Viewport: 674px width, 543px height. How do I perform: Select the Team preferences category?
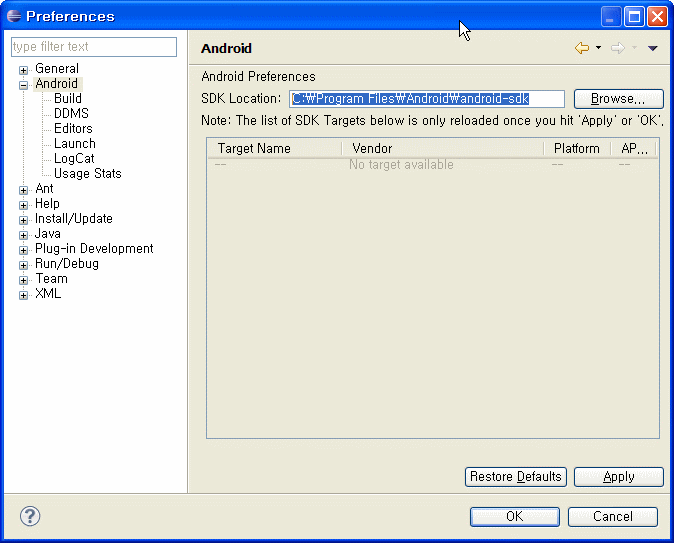click(x=51, y=279)
